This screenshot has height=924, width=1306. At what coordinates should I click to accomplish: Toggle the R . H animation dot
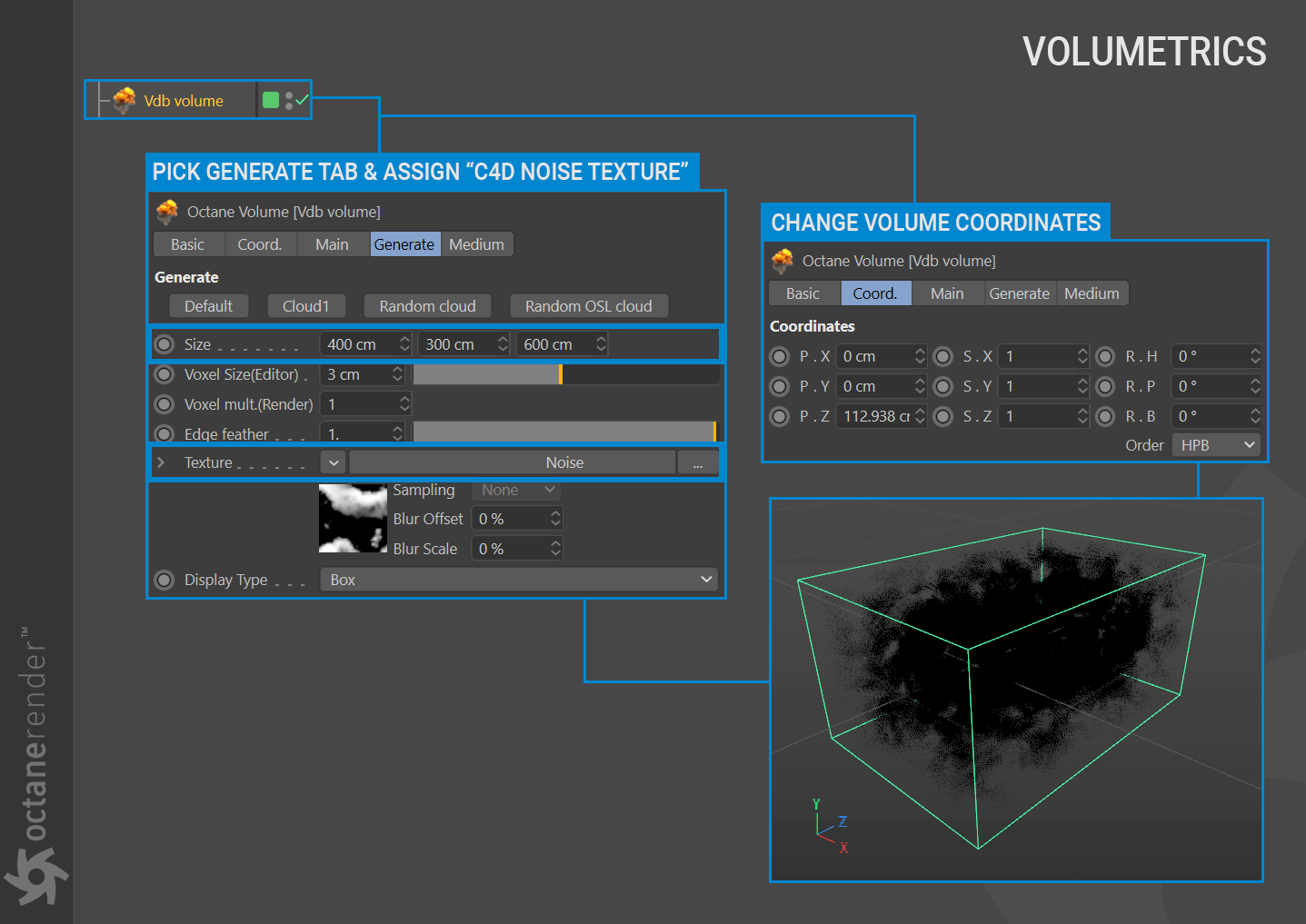pos(1105,356)
